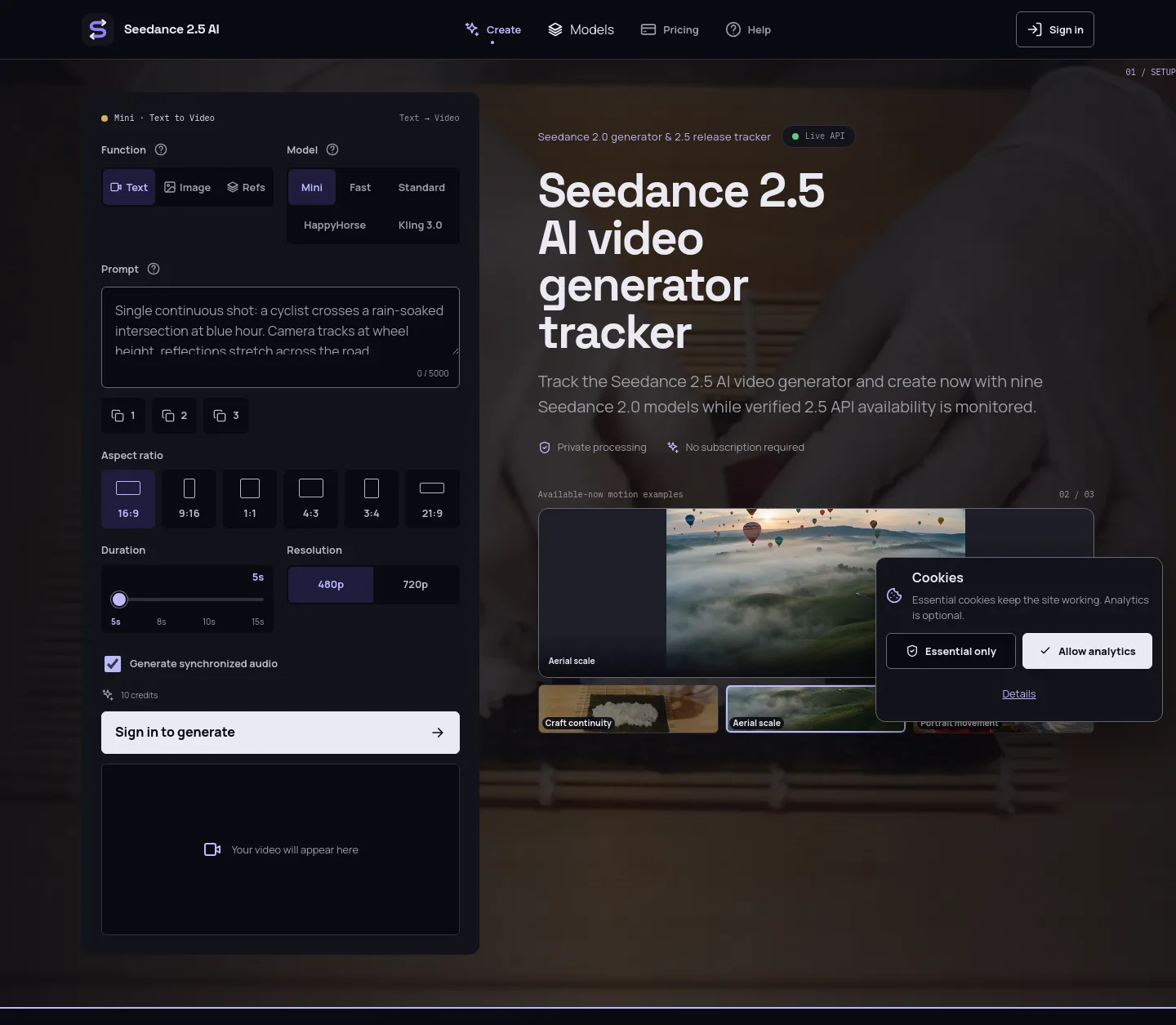Click the 3:4 ratio icon
The width and height of the screenshot is (1176, 1025).
372,488
